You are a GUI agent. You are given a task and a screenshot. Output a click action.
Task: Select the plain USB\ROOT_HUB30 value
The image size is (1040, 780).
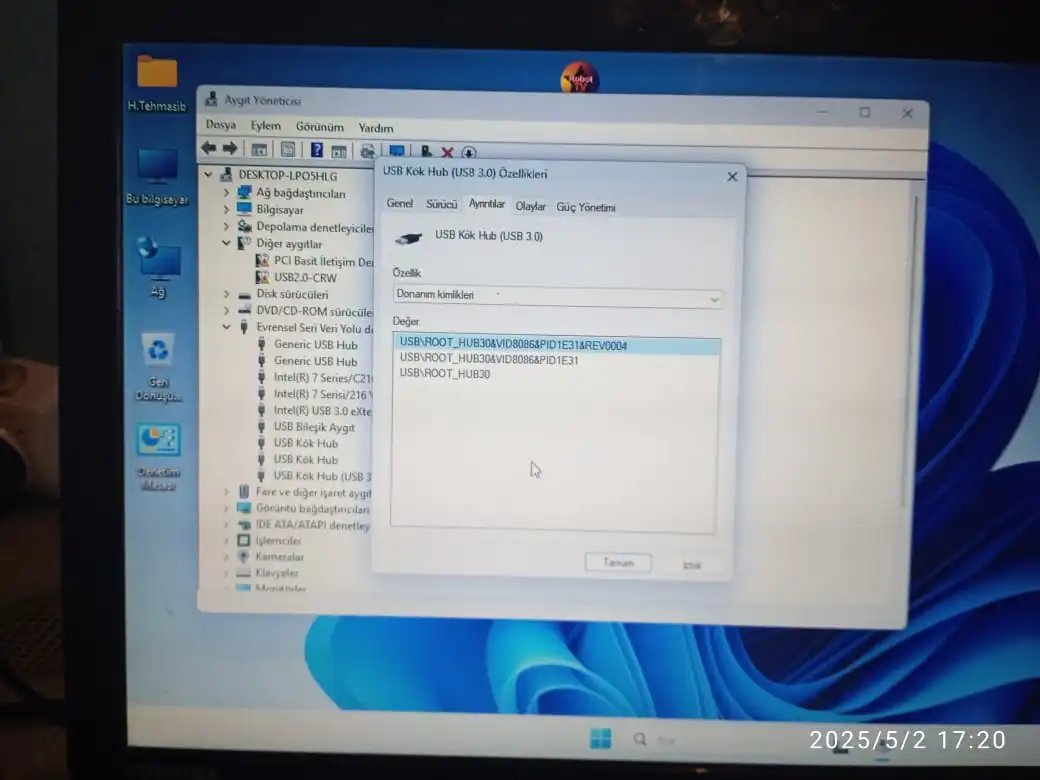(x=444, y=373)
